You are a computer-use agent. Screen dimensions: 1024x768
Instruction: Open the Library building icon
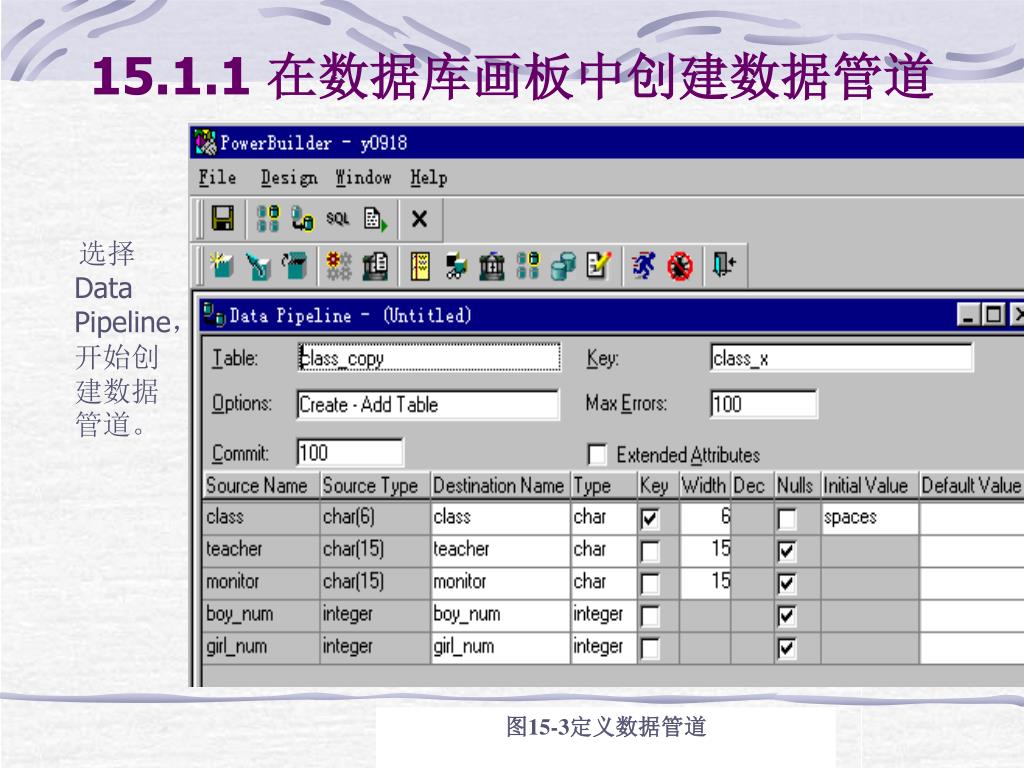(x=492, y=265)
